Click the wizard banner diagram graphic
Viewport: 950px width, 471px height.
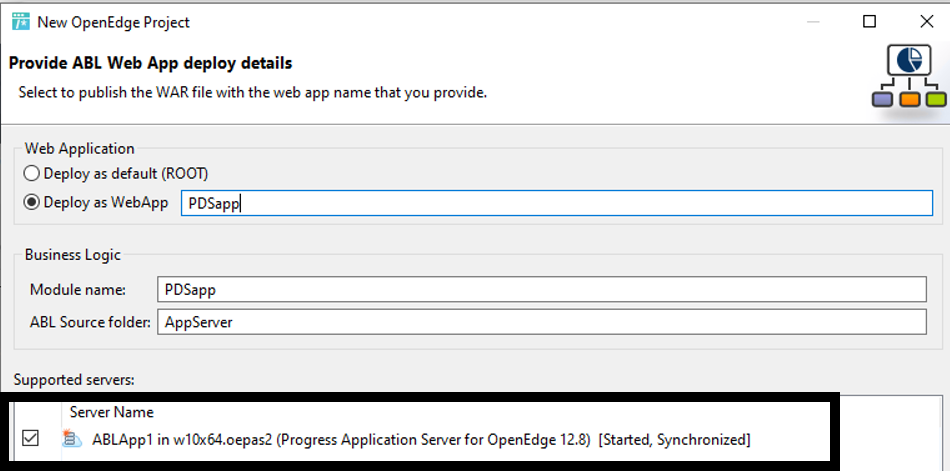(x=909, y=77)
